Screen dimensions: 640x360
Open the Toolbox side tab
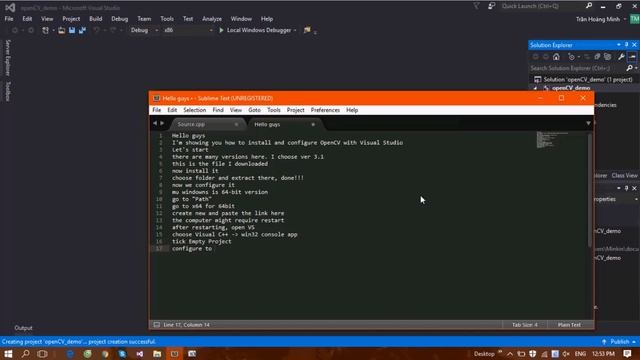click(x=7, y=91)
